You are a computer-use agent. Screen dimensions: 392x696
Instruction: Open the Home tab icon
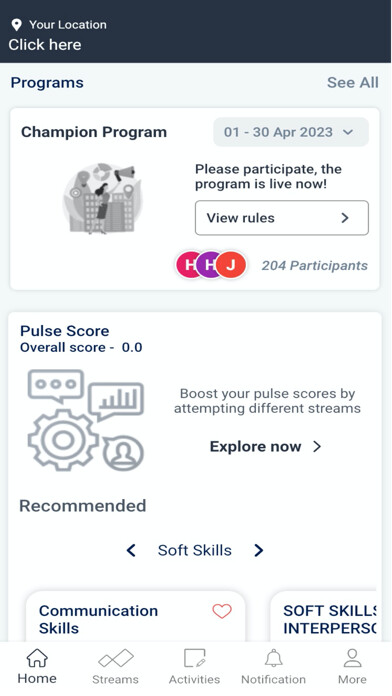tap(37, 658)
